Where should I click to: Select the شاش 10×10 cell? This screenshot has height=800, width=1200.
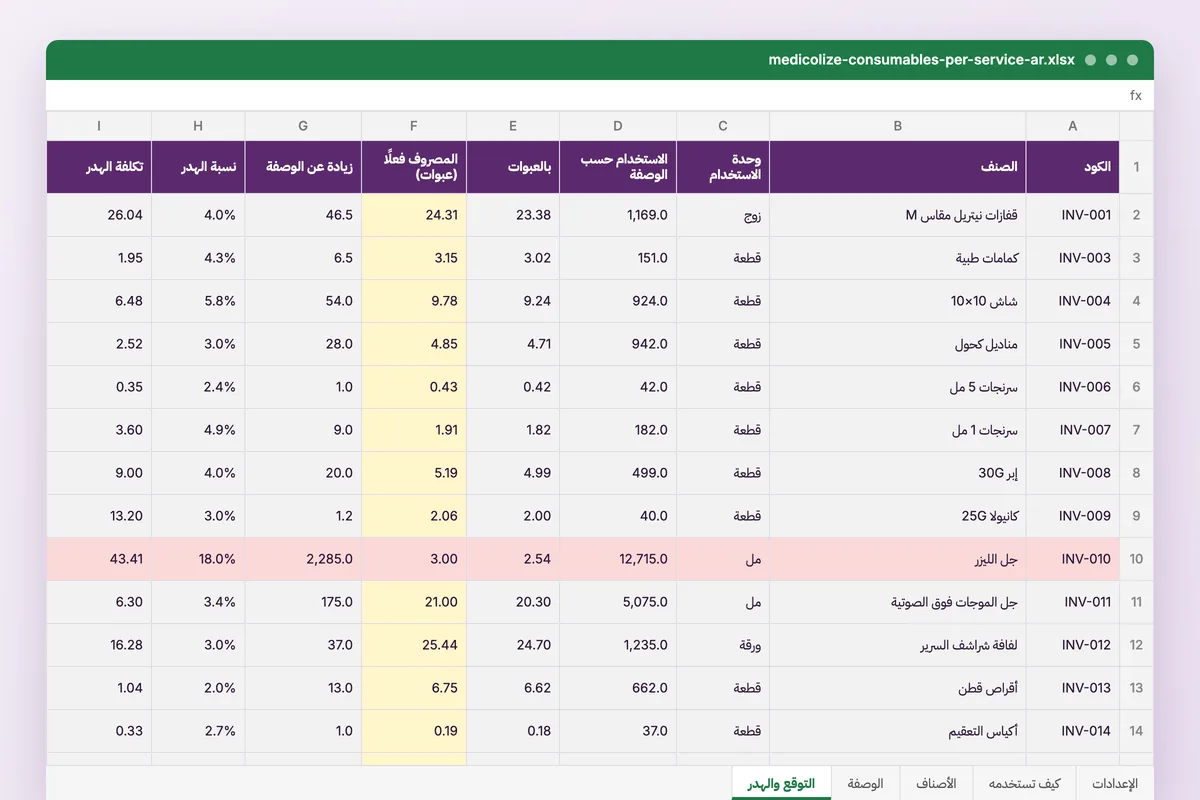coord(898,301)
